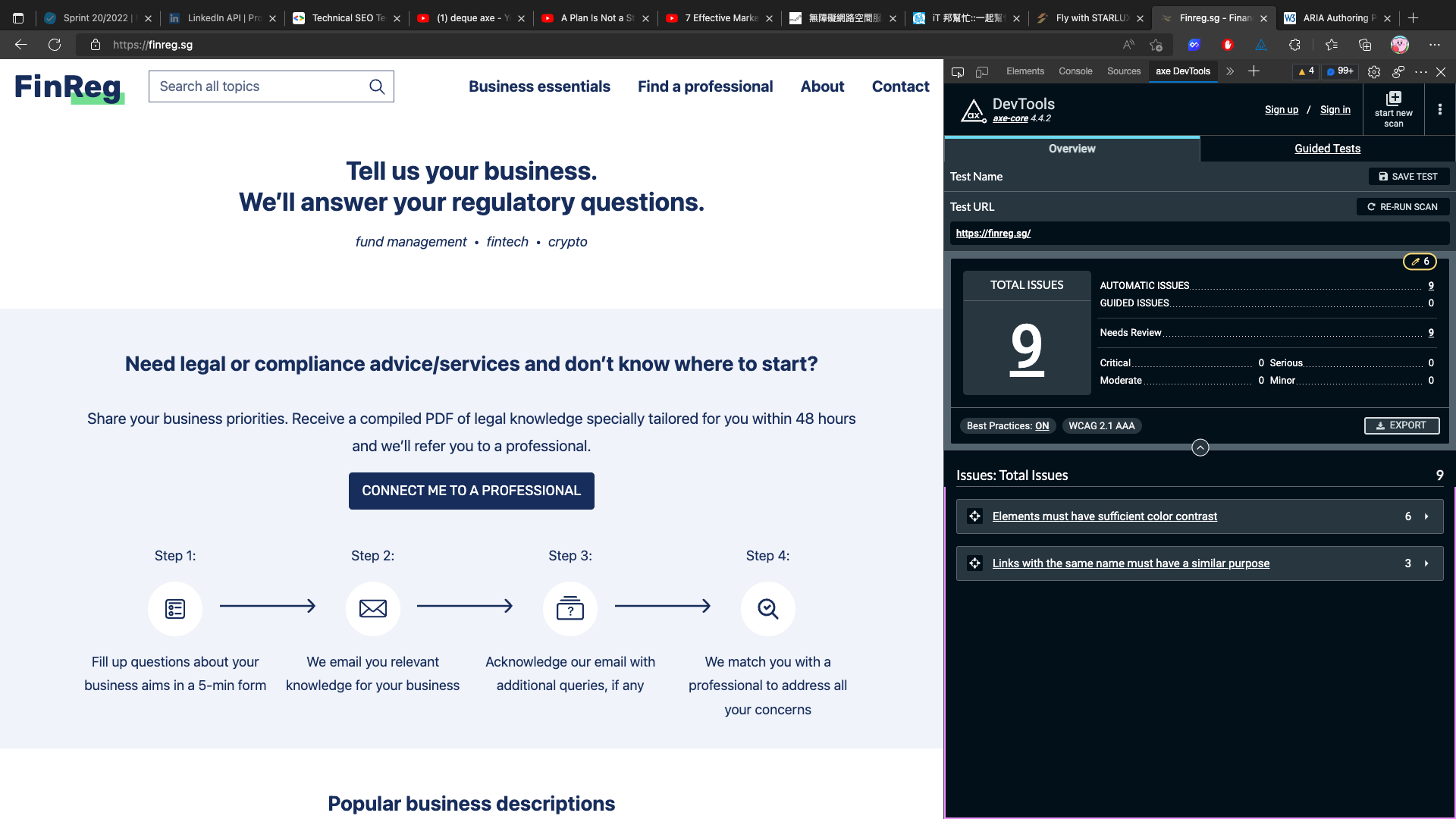Click the inspect element picker icon
The height and width of the screenshot is (819, 1456).
tap(958, 72)
